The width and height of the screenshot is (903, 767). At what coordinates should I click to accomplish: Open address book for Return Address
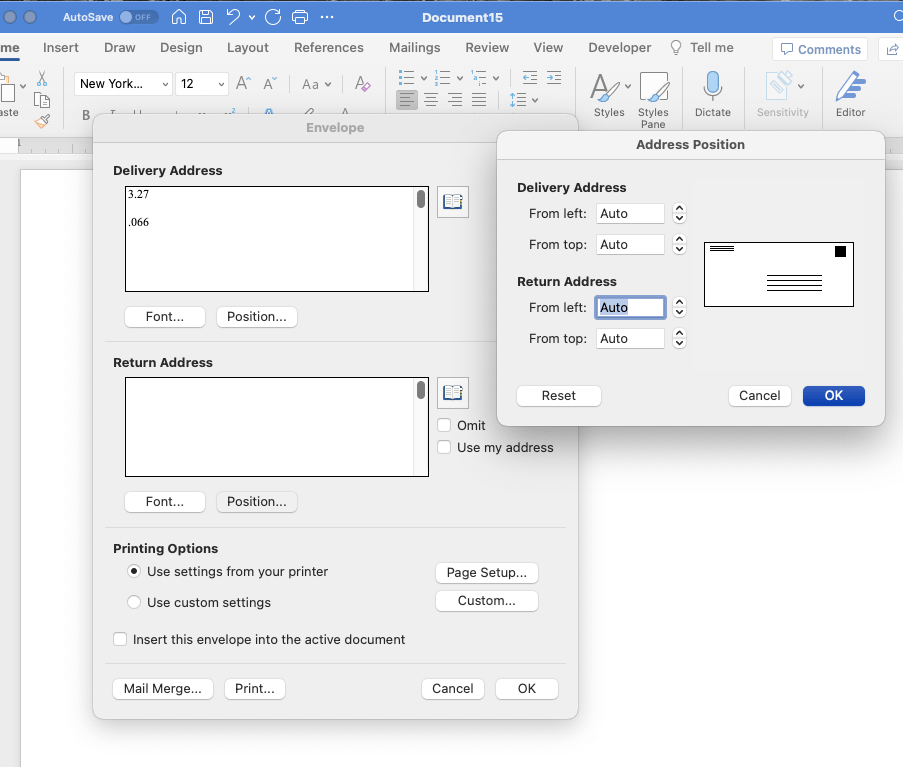453,393
